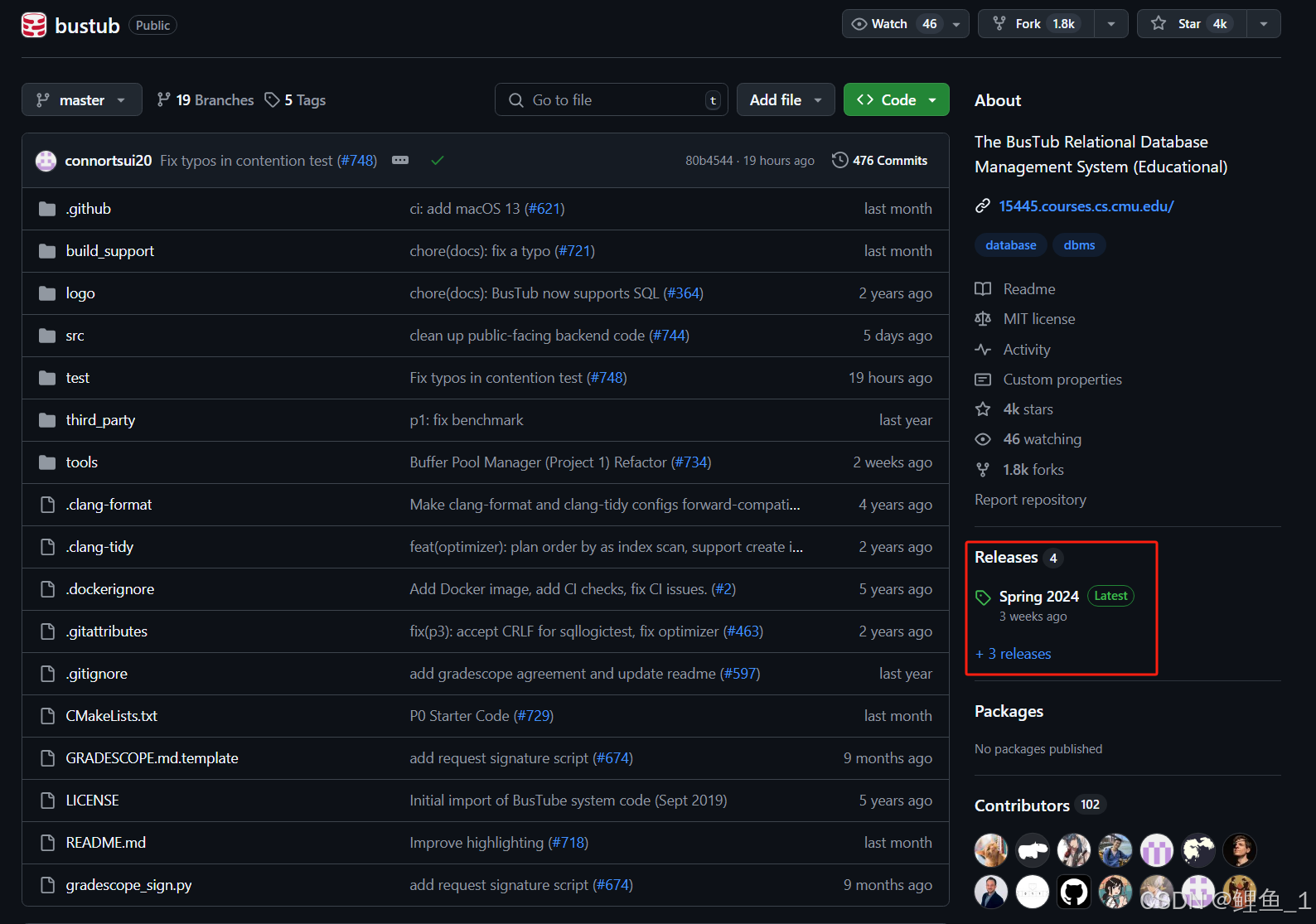Click the folder icon beside src
Image resolution: width=1316 pixels, height=924 pixels.
tap(47, 336)
